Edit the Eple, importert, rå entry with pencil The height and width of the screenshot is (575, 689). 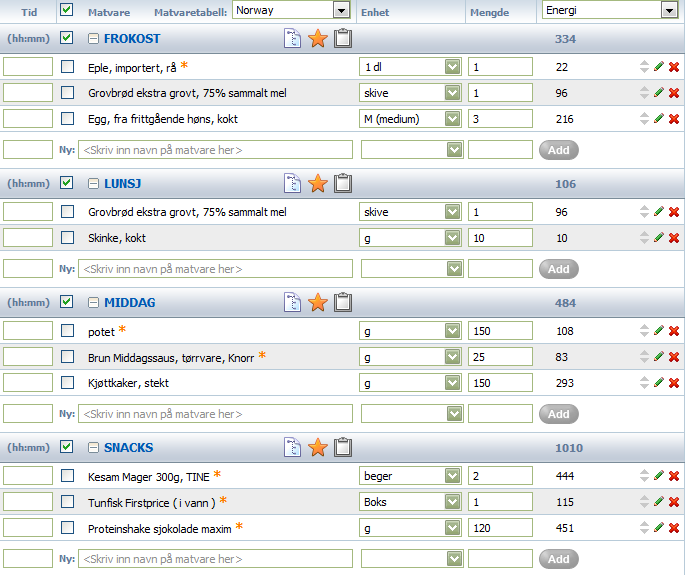coord(659,66)
